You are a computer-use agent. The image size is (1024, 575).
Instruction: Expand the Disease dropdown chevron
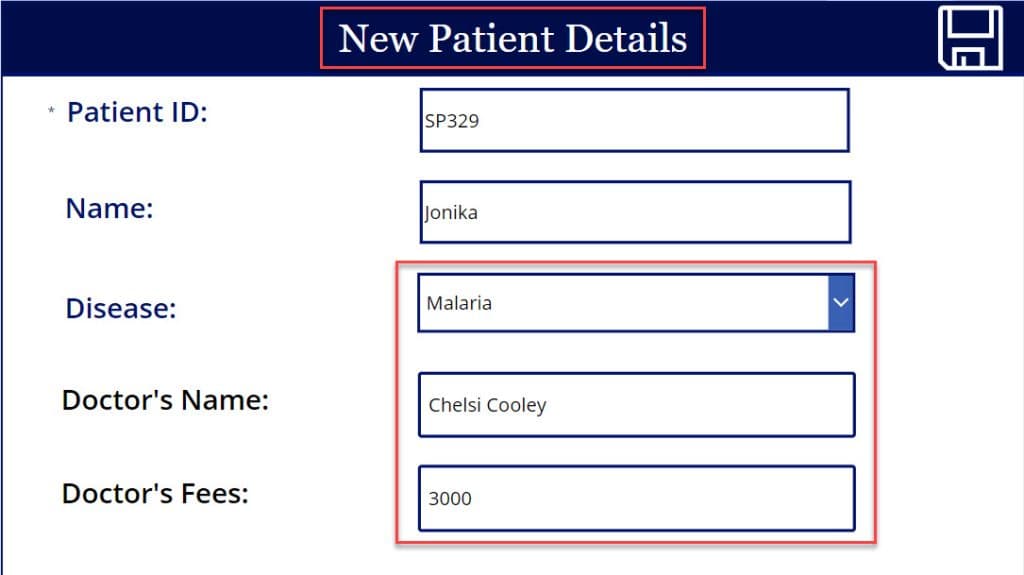click(841, 303)
